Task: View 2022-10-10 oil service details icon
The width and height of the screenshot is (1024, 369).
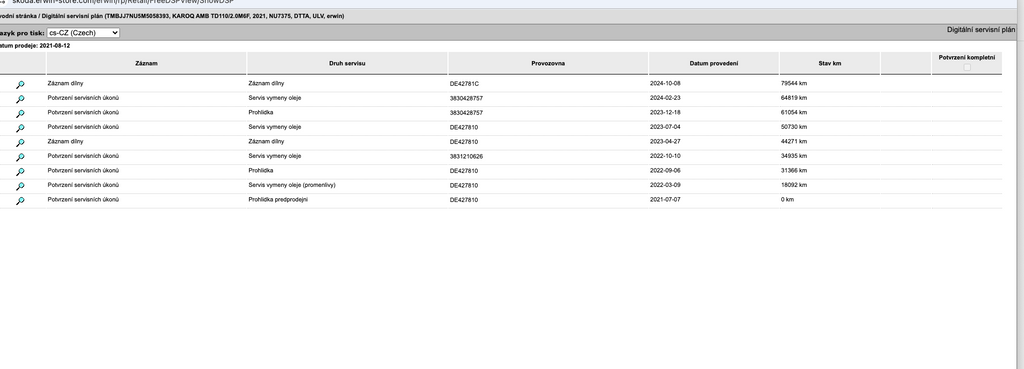Action: [x=20, y=157]
